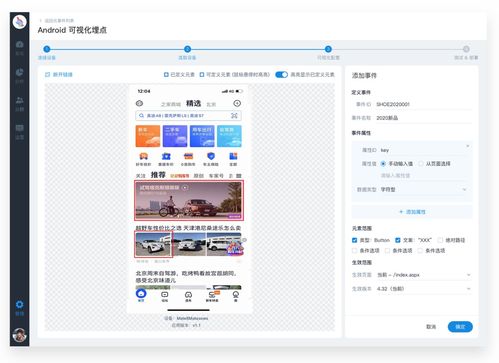Image resolution: width=499 pixels, height=363 pixels.
Task: Tap the 精选 tab in phone header
Action: pos(193,103)
